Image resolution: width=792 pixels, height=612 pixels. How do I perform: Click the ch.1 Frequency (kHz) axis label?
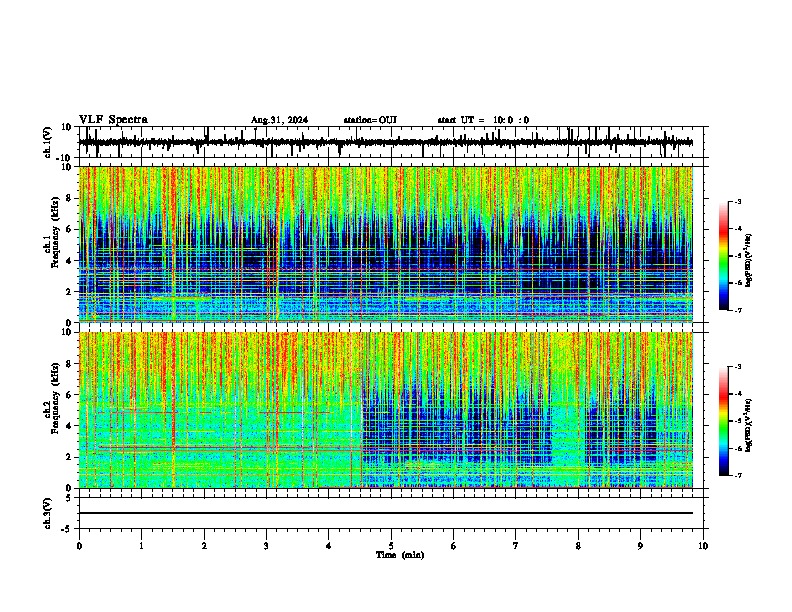point(51,232)
